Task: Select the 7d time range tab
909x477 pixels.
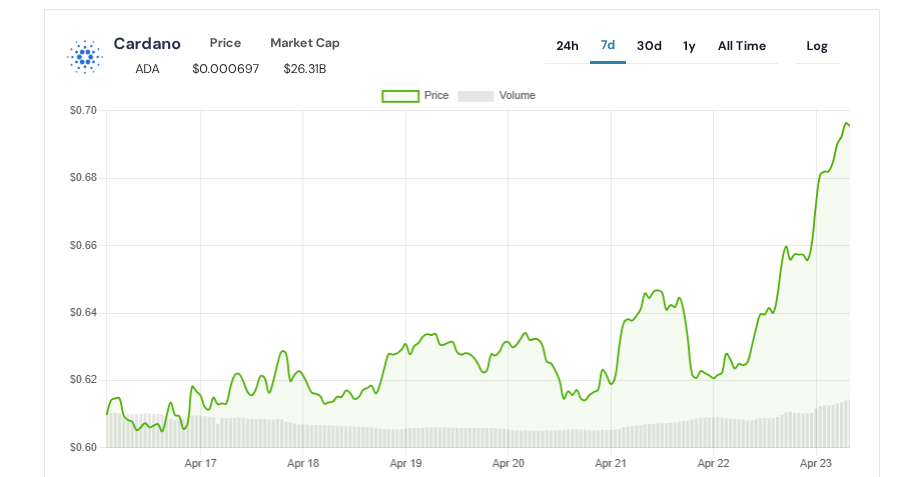Action: tap(608, 45)
